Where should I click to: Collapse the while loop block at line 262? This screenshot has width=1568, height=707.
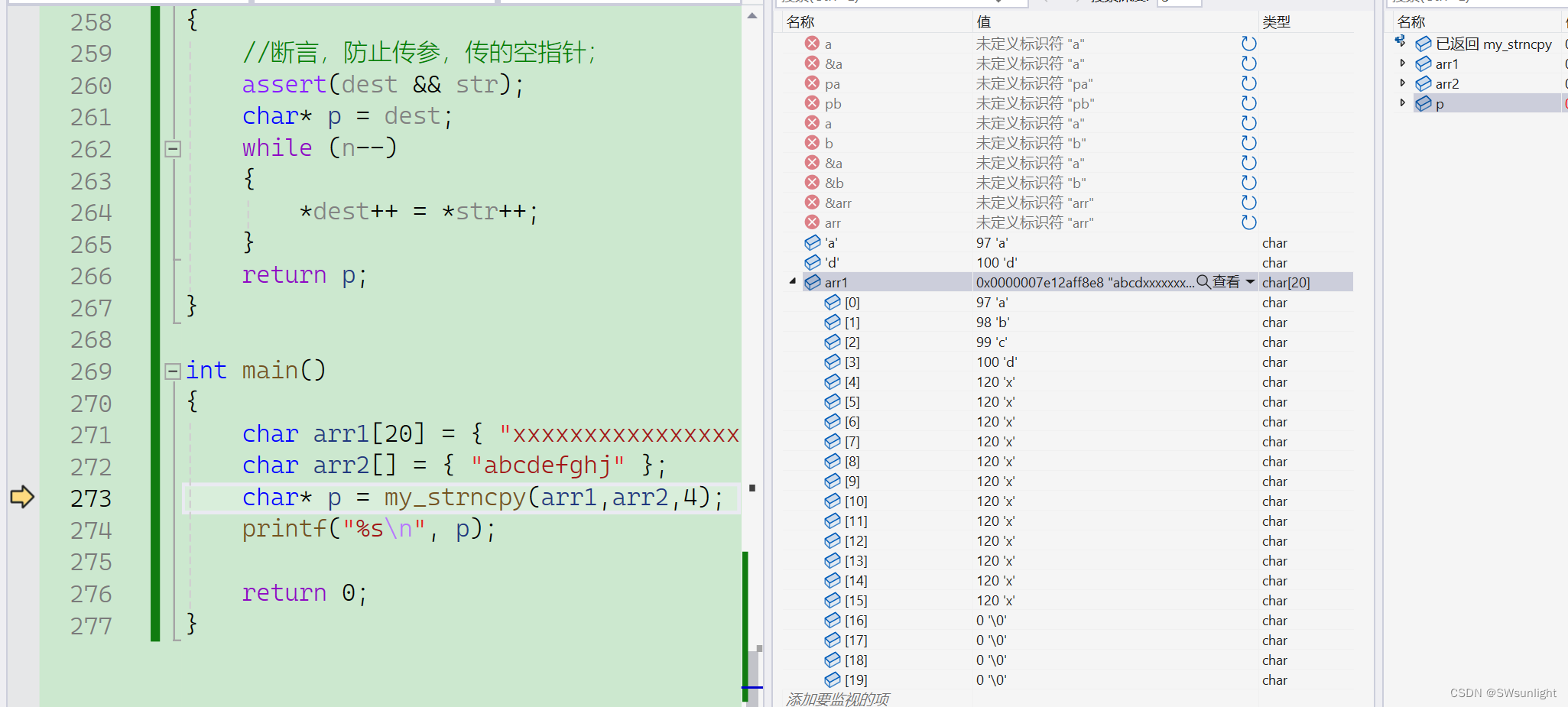pos(173,149)
